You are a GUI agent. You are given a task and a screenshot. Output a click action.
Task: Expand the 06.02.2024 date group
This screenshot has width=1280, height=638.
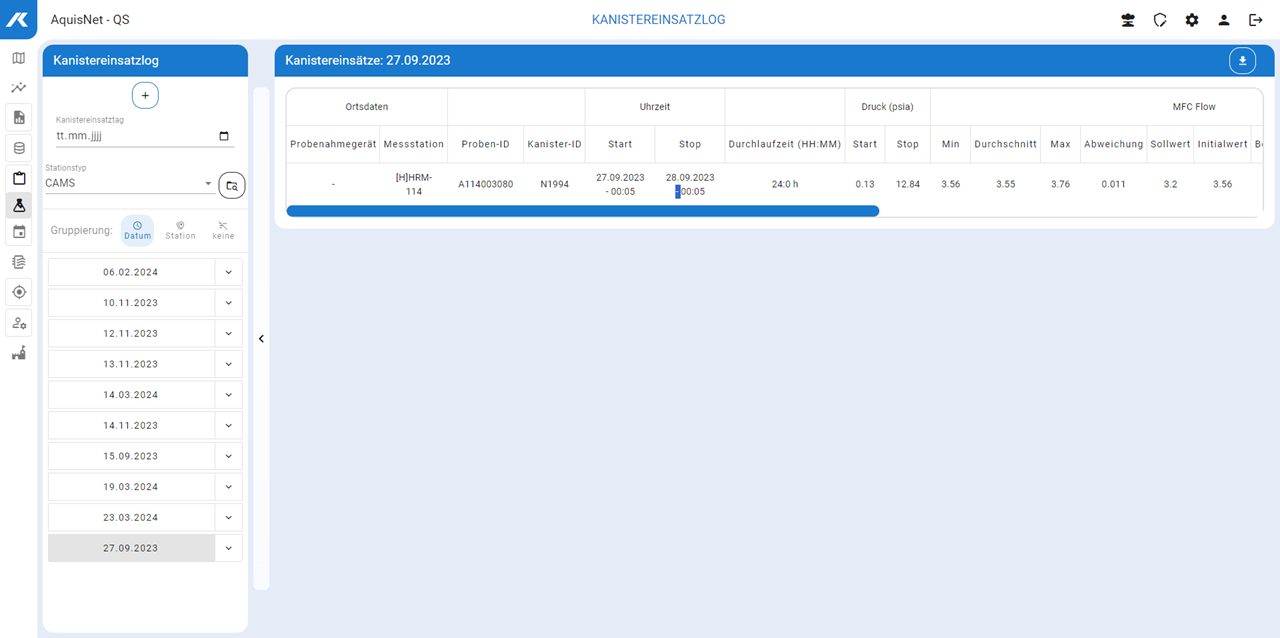click(x=228, y=272)
